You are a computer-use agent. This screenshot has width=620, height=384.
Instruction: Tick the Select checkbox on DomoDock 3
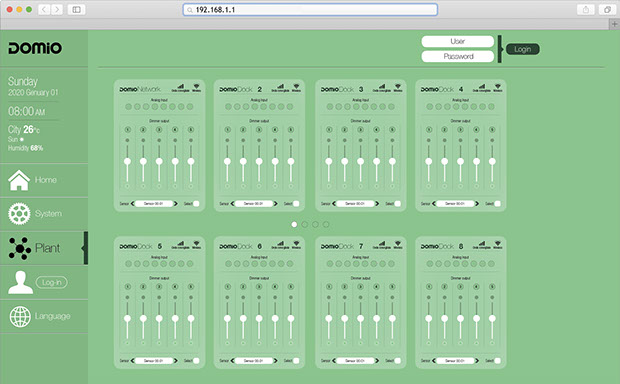(398, 204)
